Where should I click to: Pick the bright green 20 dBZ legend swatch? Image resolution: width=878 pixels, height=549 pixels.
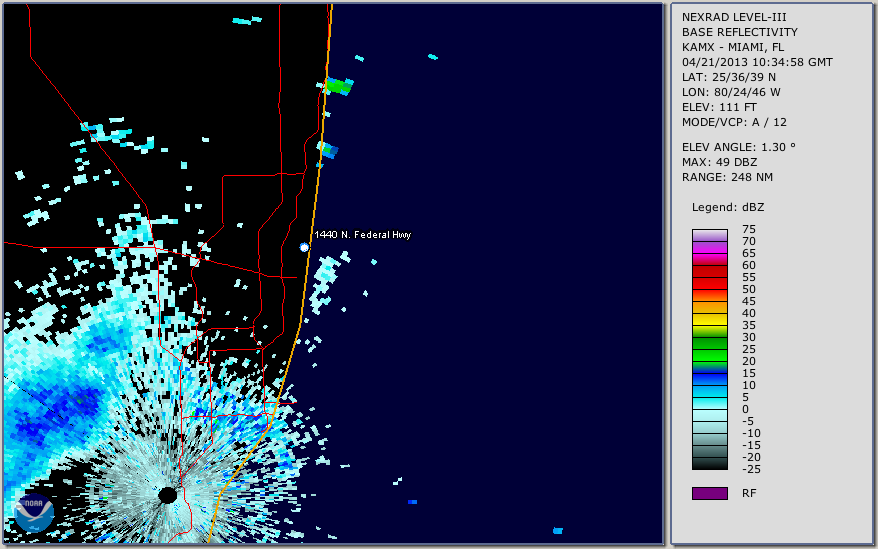click(x=710, y=356)
